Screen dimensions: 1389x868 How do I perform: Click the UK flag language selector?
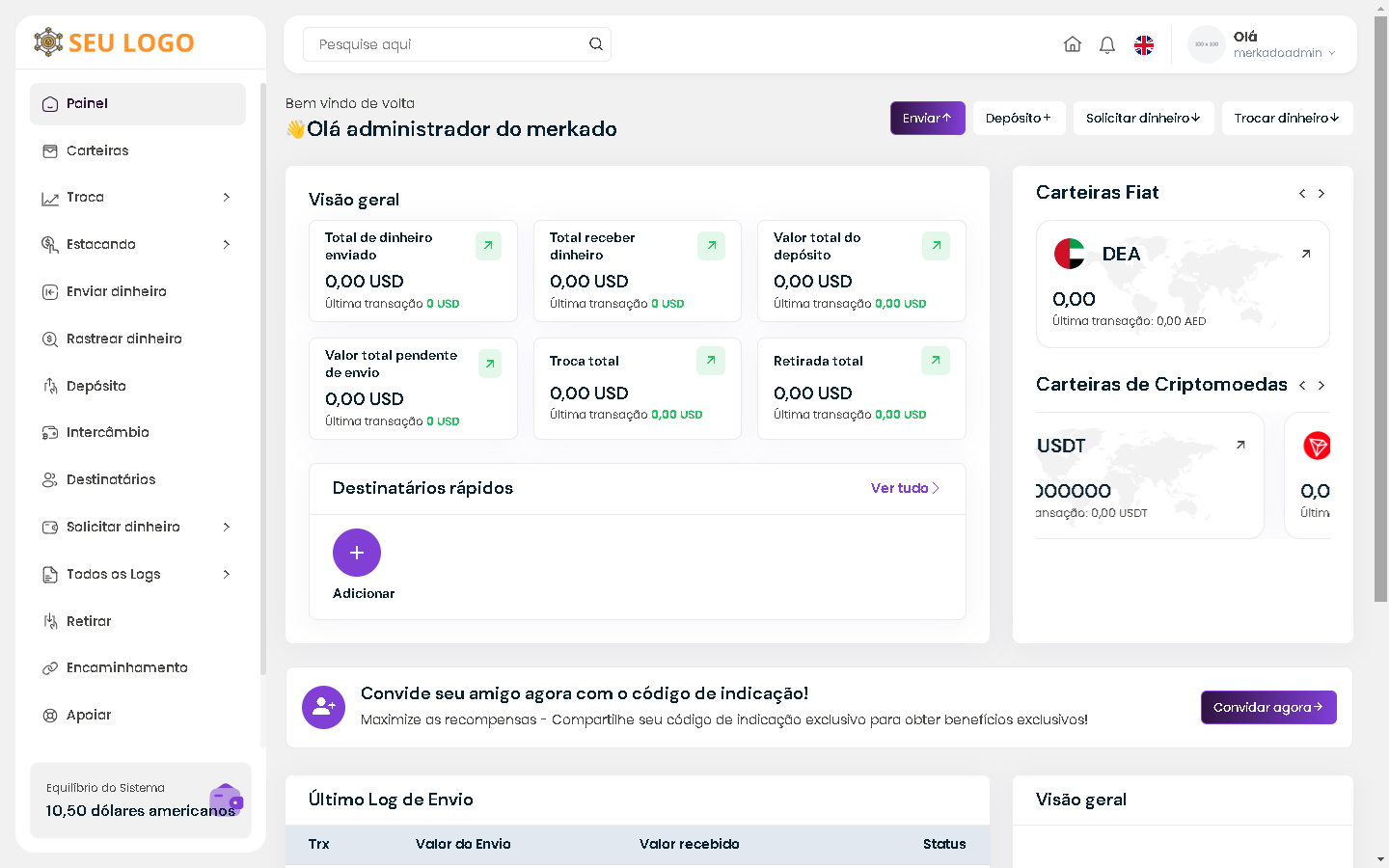1144,45
